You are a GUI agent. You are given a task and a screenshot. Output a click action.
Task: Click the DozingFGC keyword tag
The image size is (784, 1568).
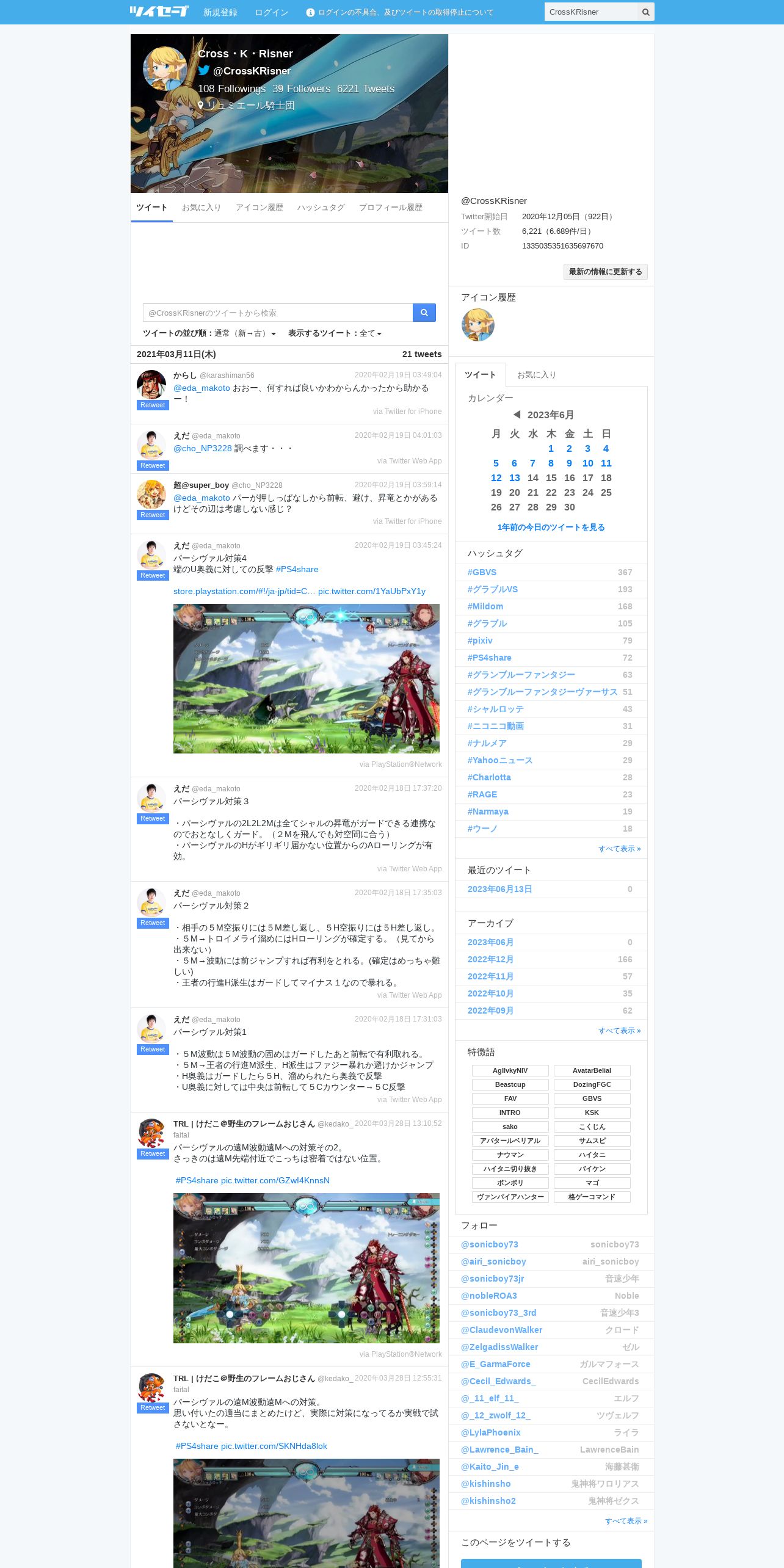click(x=592, y=1084)
